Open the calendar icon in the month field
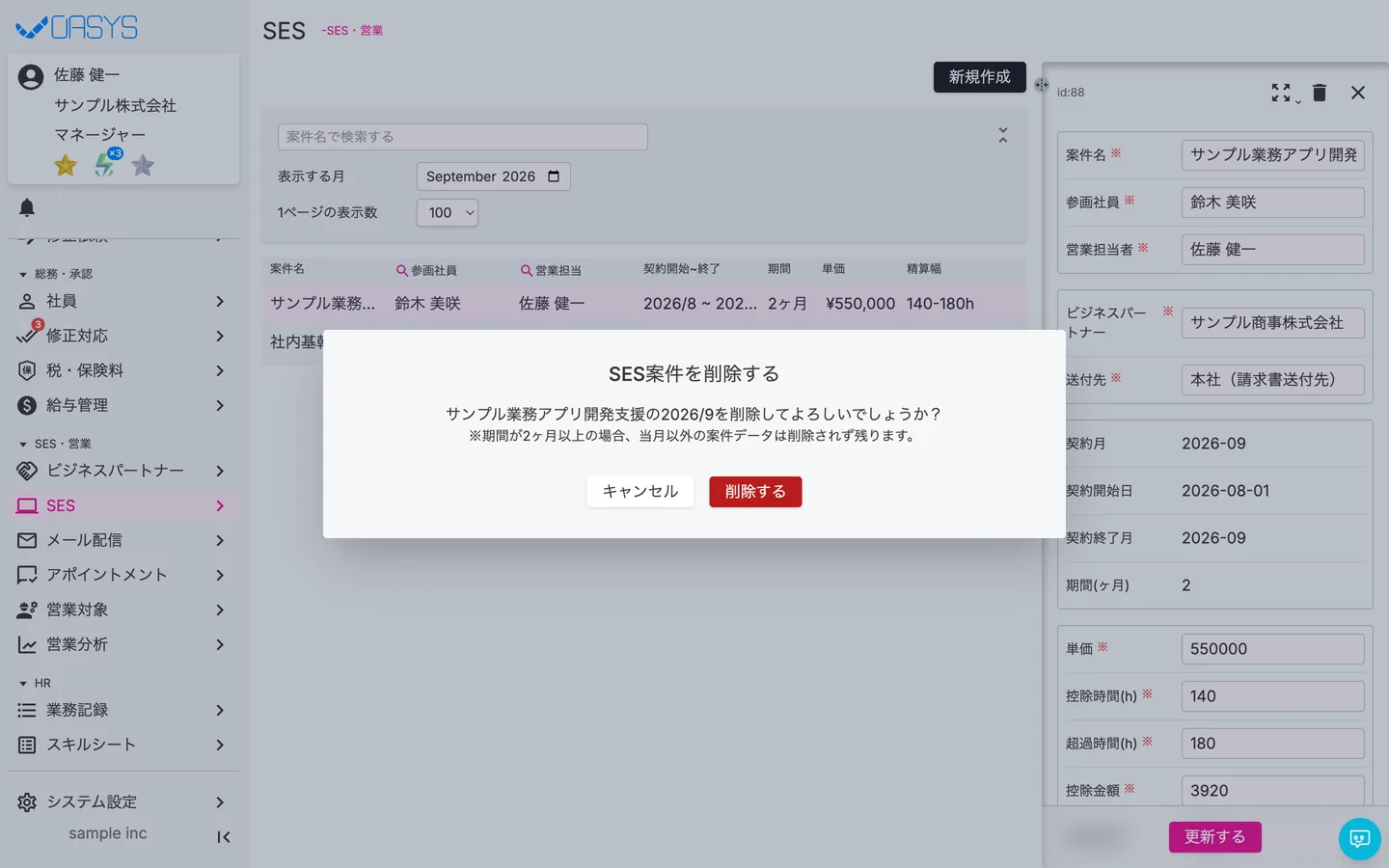Screen dimensions: 1389x868 [x=554, y=176]
